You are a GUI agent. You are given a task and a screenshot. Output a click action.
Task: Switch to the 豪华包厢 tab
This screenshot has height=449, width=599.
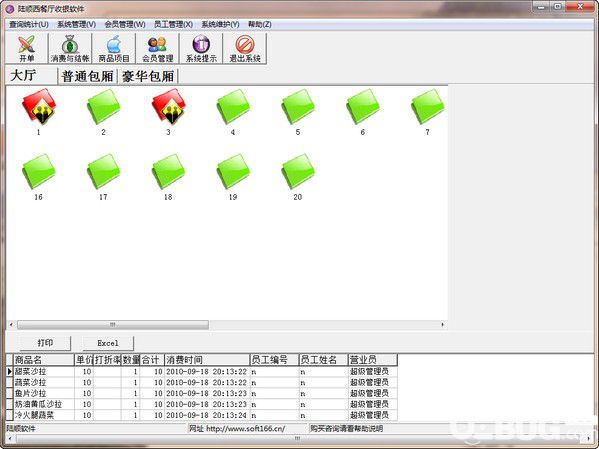(x=148, y=76)
